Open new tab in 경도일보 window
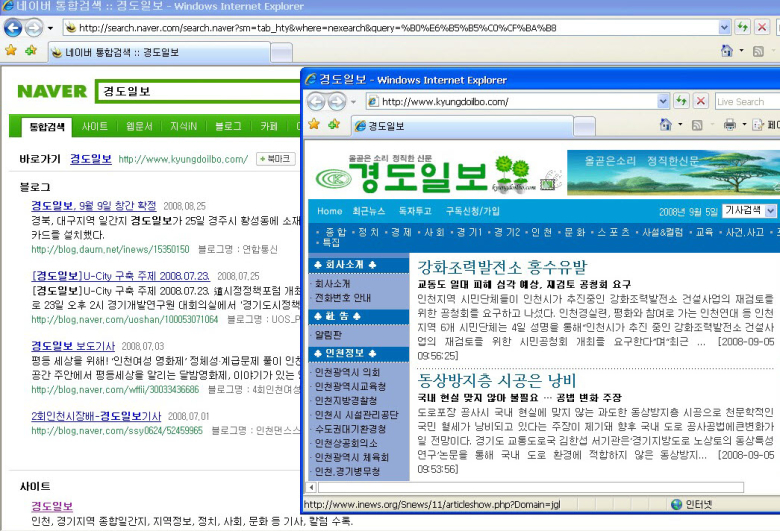This screenshot has height=531, width=780. point(585,126)
